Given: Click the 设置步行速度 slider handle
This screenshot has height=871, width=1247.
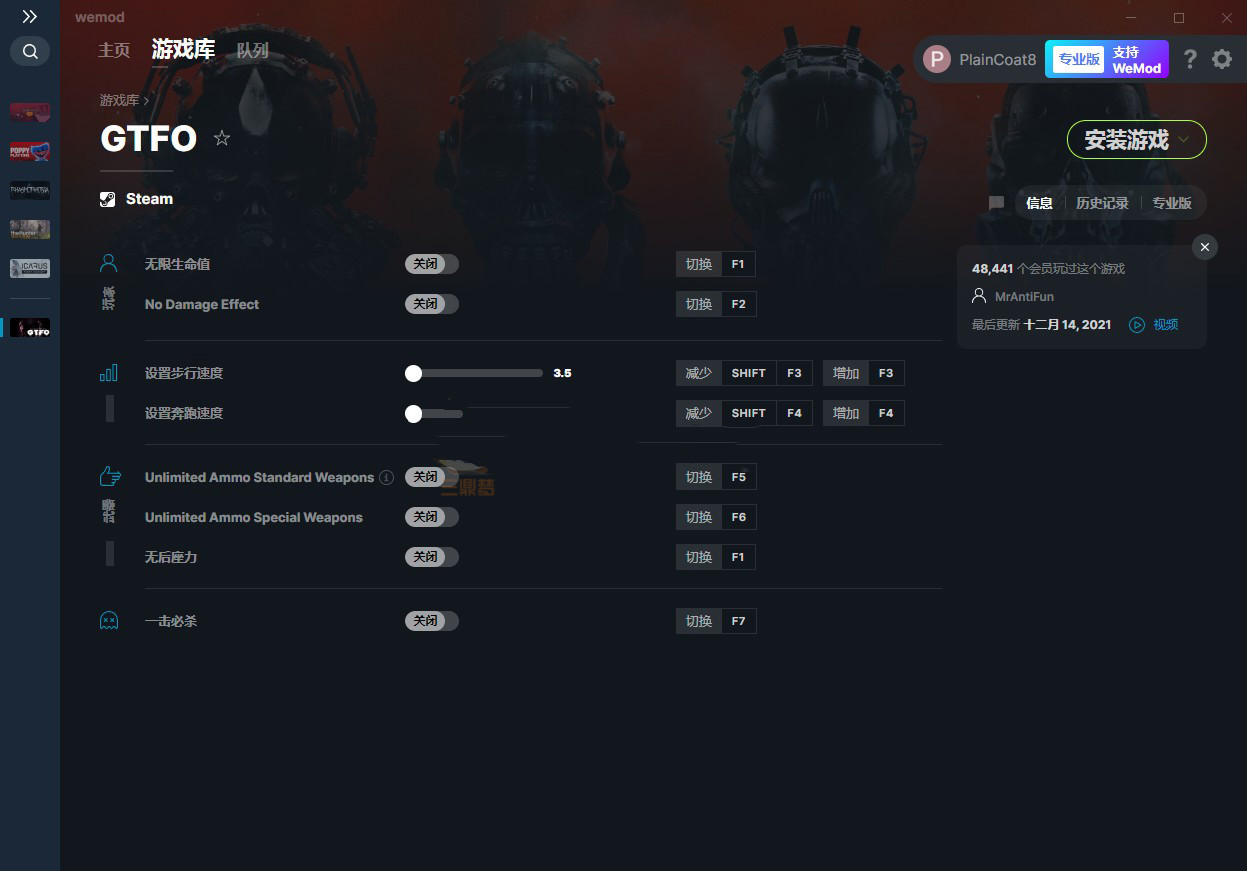Looking at the screenshot, I should coord(413,373).
